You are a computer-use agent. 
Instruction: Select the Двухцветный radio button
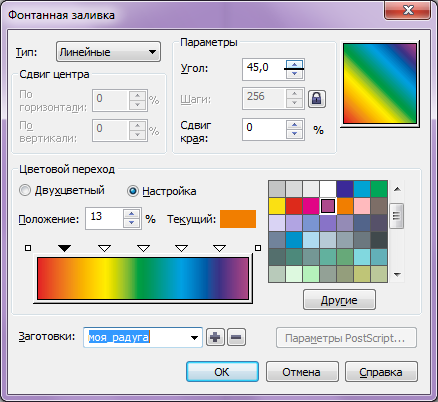25,191
